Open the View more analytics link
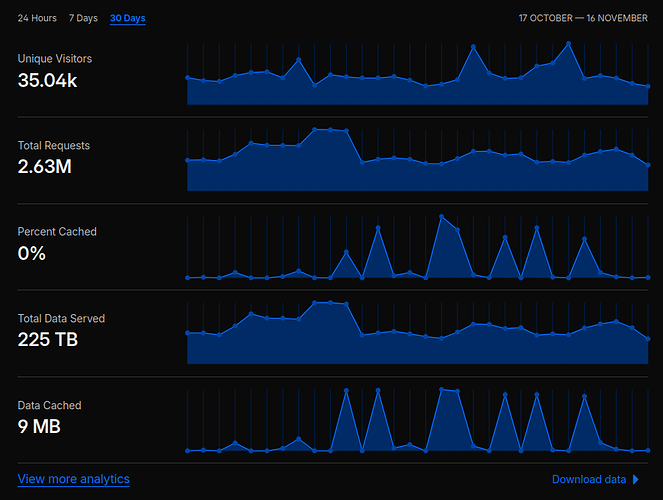The image size is (663, 500). point(73,479)
